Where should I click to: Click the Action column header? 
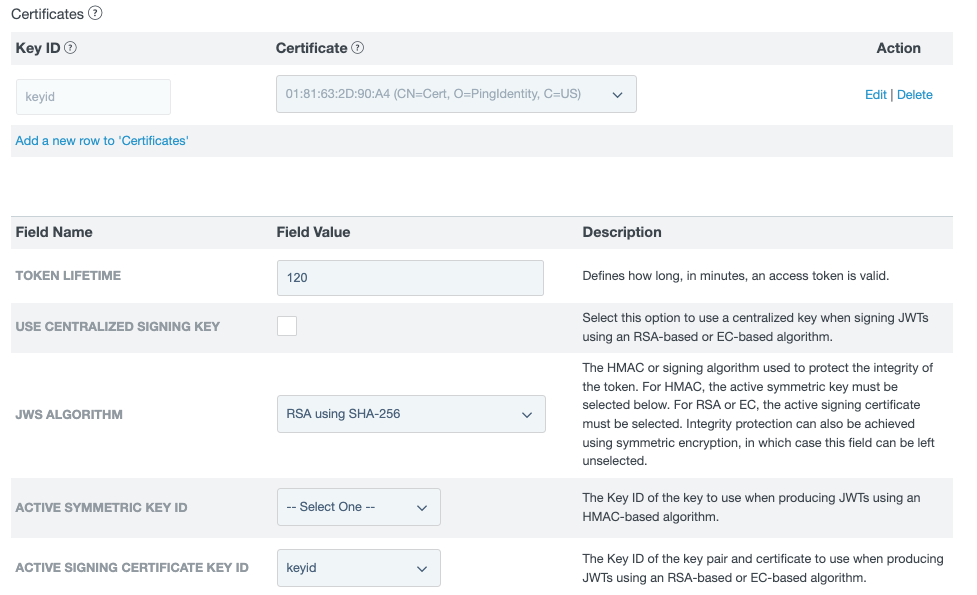(x=898, y=47)
